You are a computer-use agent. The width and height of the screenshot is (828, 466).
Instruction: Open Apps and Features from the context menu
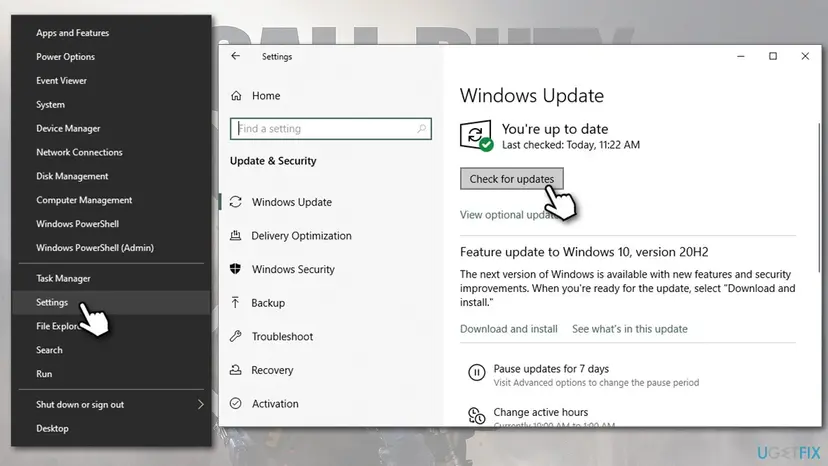(73, 33)
